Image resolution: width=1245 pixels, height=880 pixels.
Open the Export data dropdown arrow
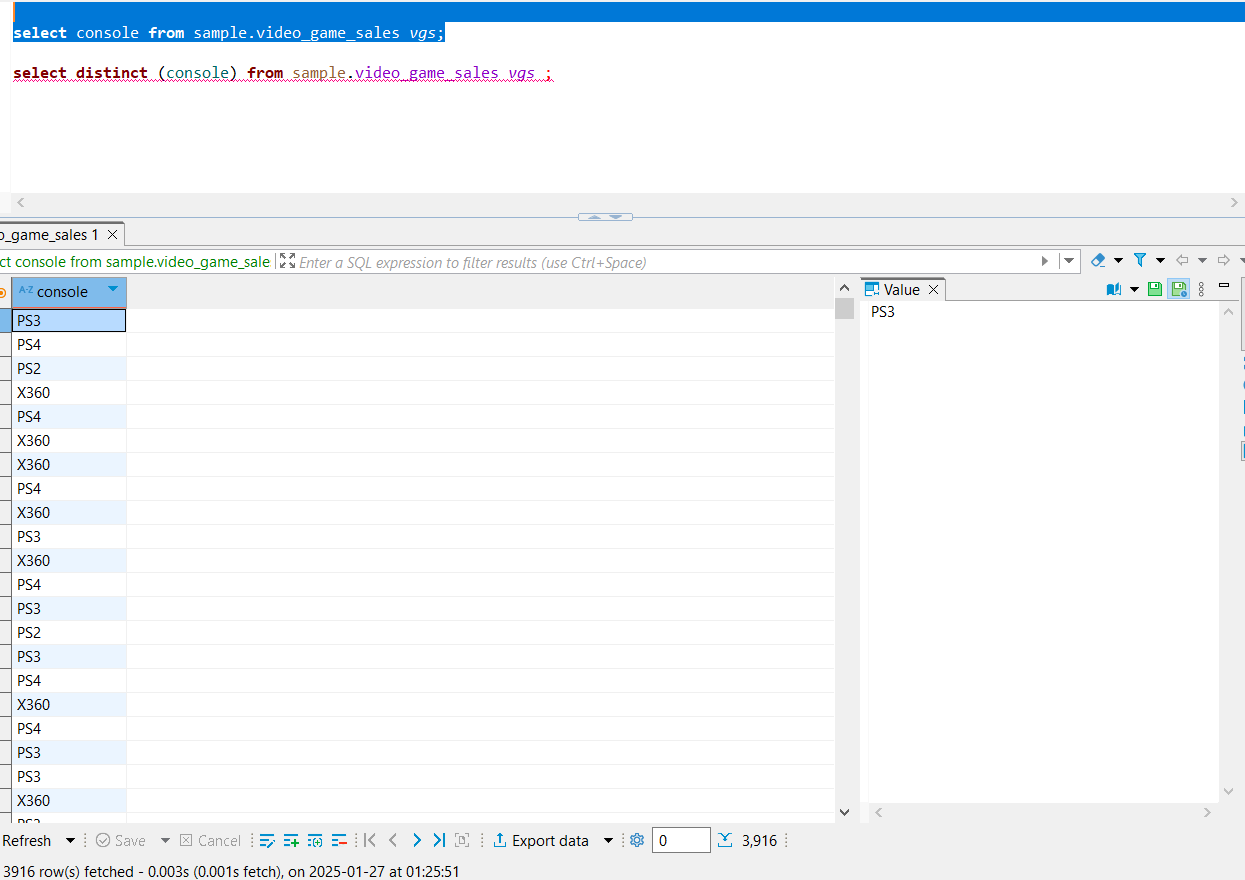608,841
